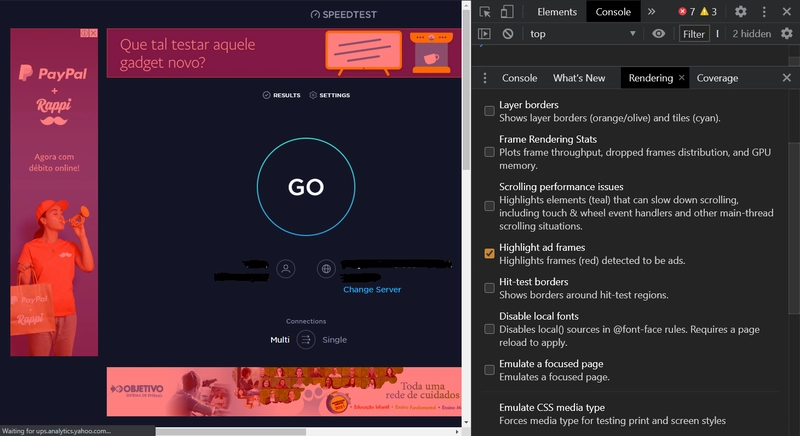Enable the Layer borders checkbox
800x436 pixels.
pyautogui.click(x=489, y=111)
